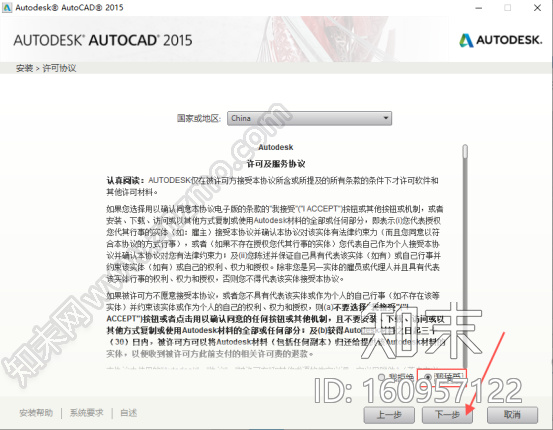The width and height of the screenshot is (553, 430).
Task: Minimize the installer window
Action: pyautogui.click(x=479, y=8)
